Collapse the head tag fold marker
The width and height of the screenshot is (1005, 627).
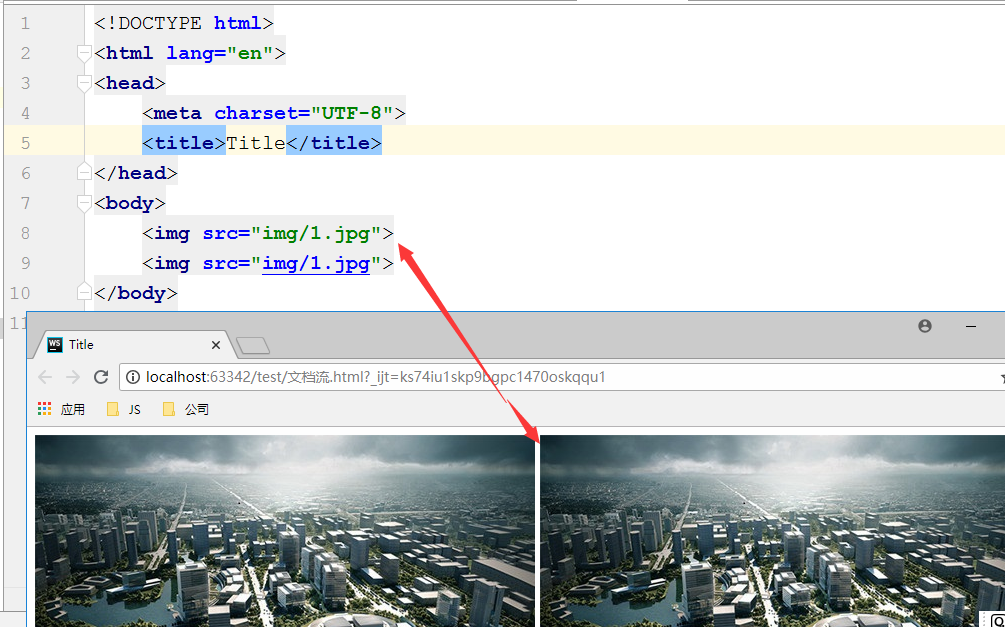tap(84, 83)
